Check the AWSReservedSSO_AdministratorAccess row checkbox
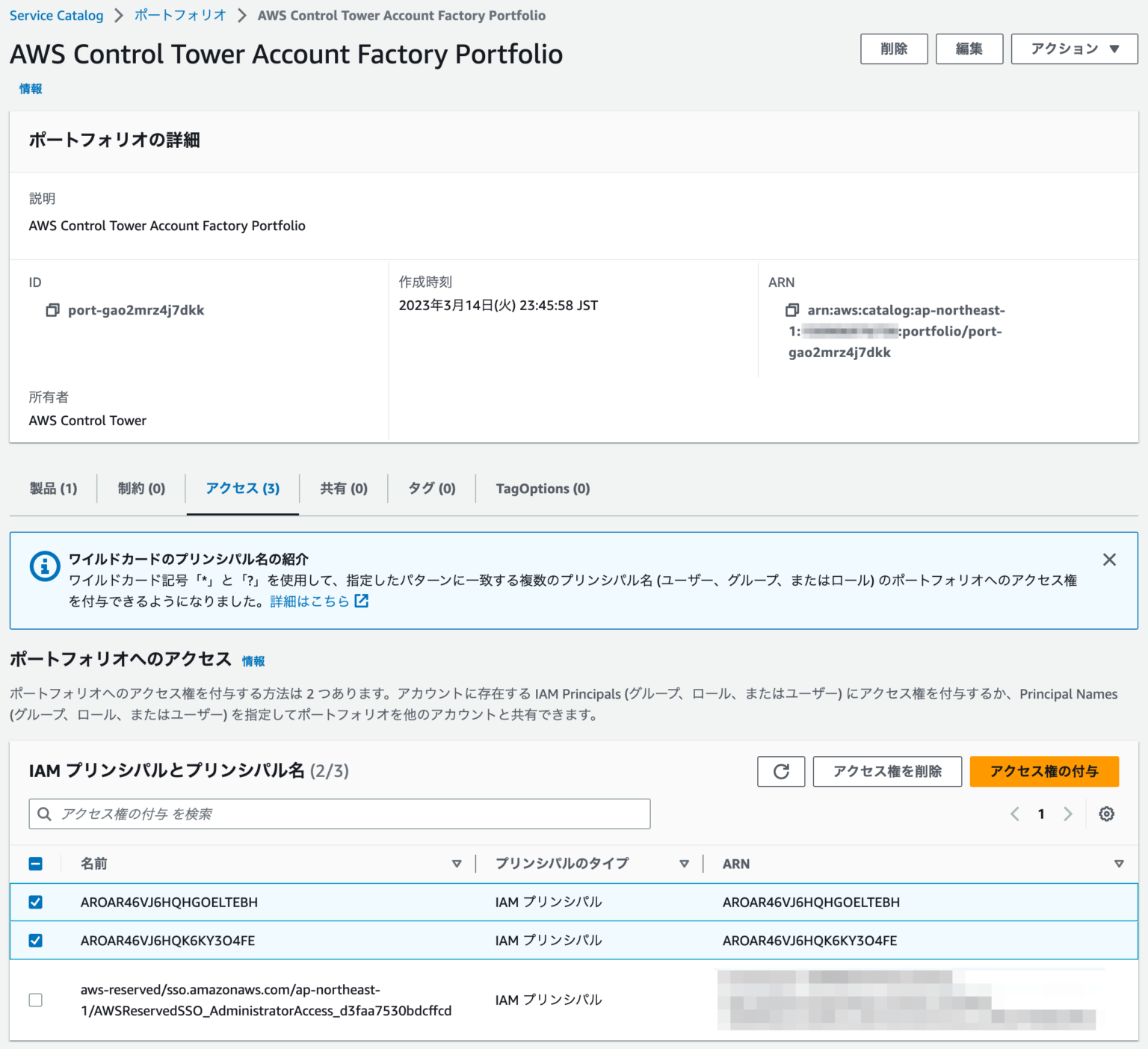1148x1049 pixels. (35, 1000)
